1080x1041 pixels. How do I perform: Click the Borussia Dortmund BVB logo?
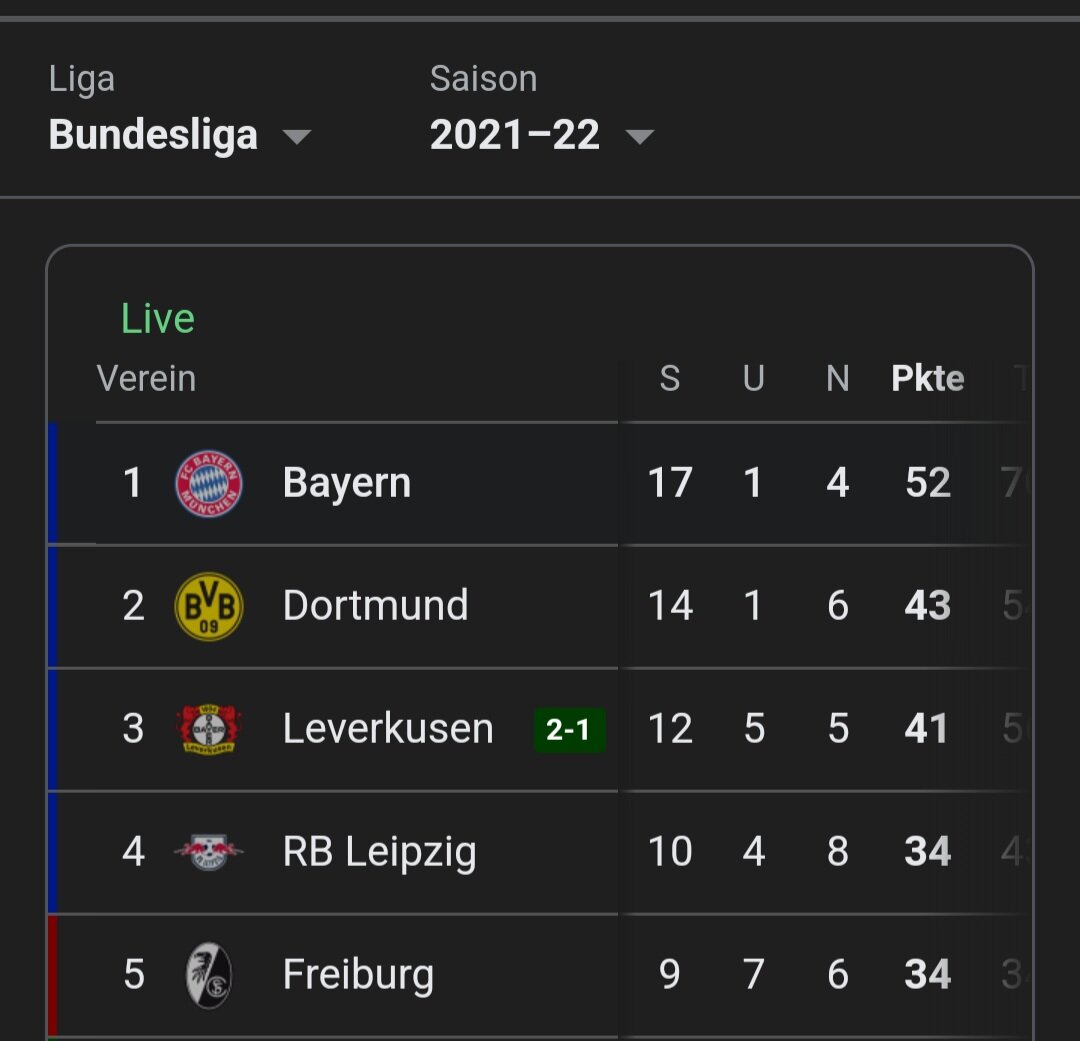(x=209, y=606)
